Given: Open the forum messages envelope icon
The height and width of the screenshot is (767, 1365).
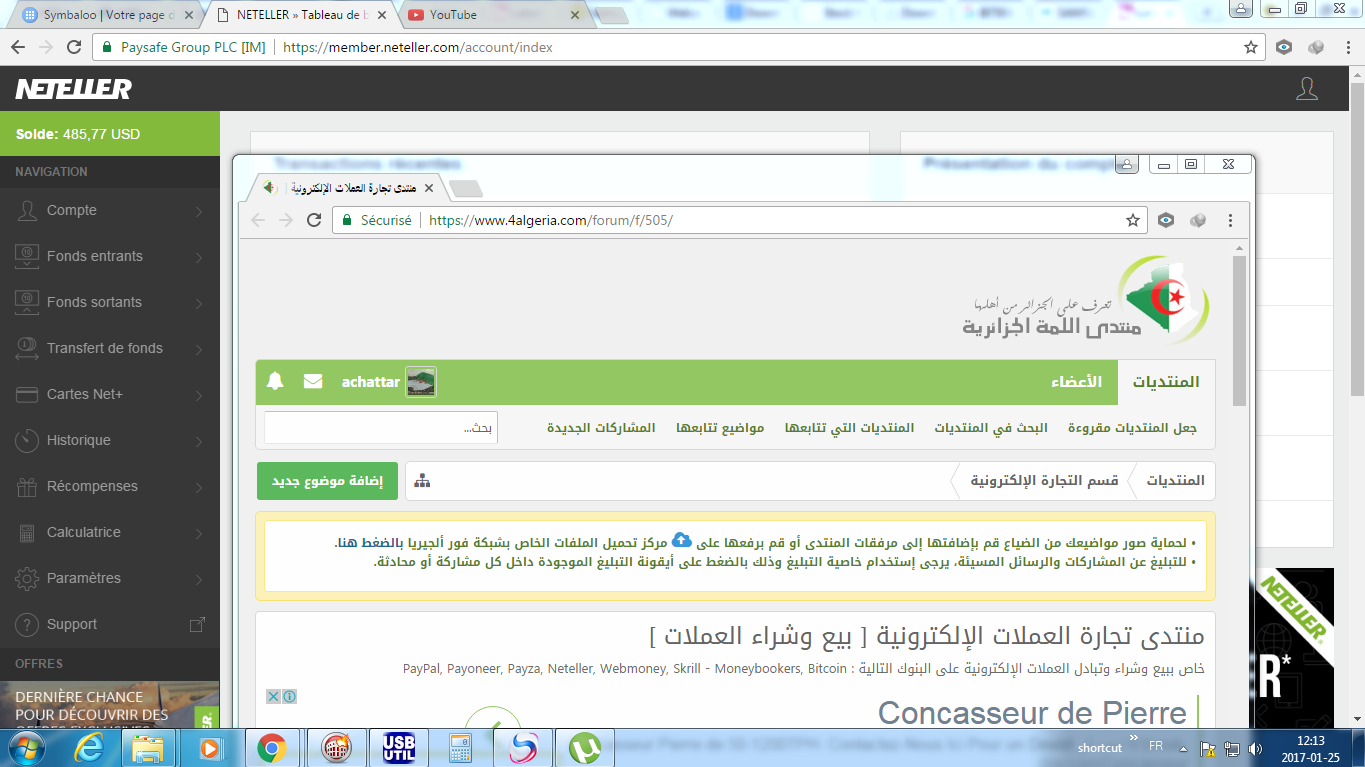Looking at the screenshot, I should pyautogui.click(x=313, y=381).
